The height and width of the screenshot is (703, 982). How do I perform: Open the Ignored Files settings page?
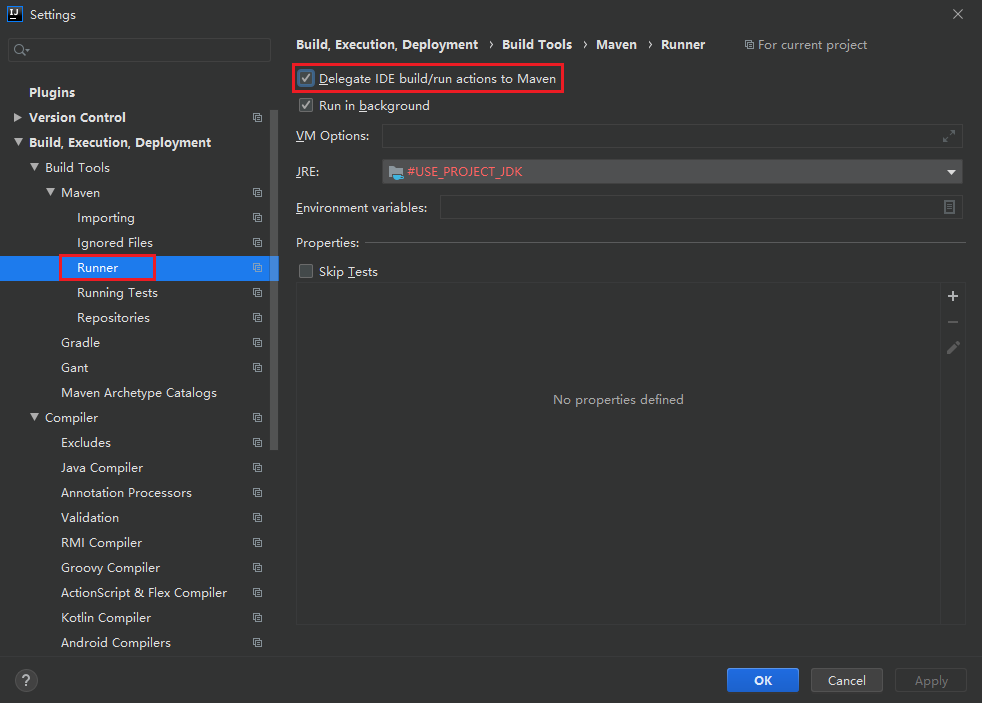pyautogui.click(x=115, y=243)
